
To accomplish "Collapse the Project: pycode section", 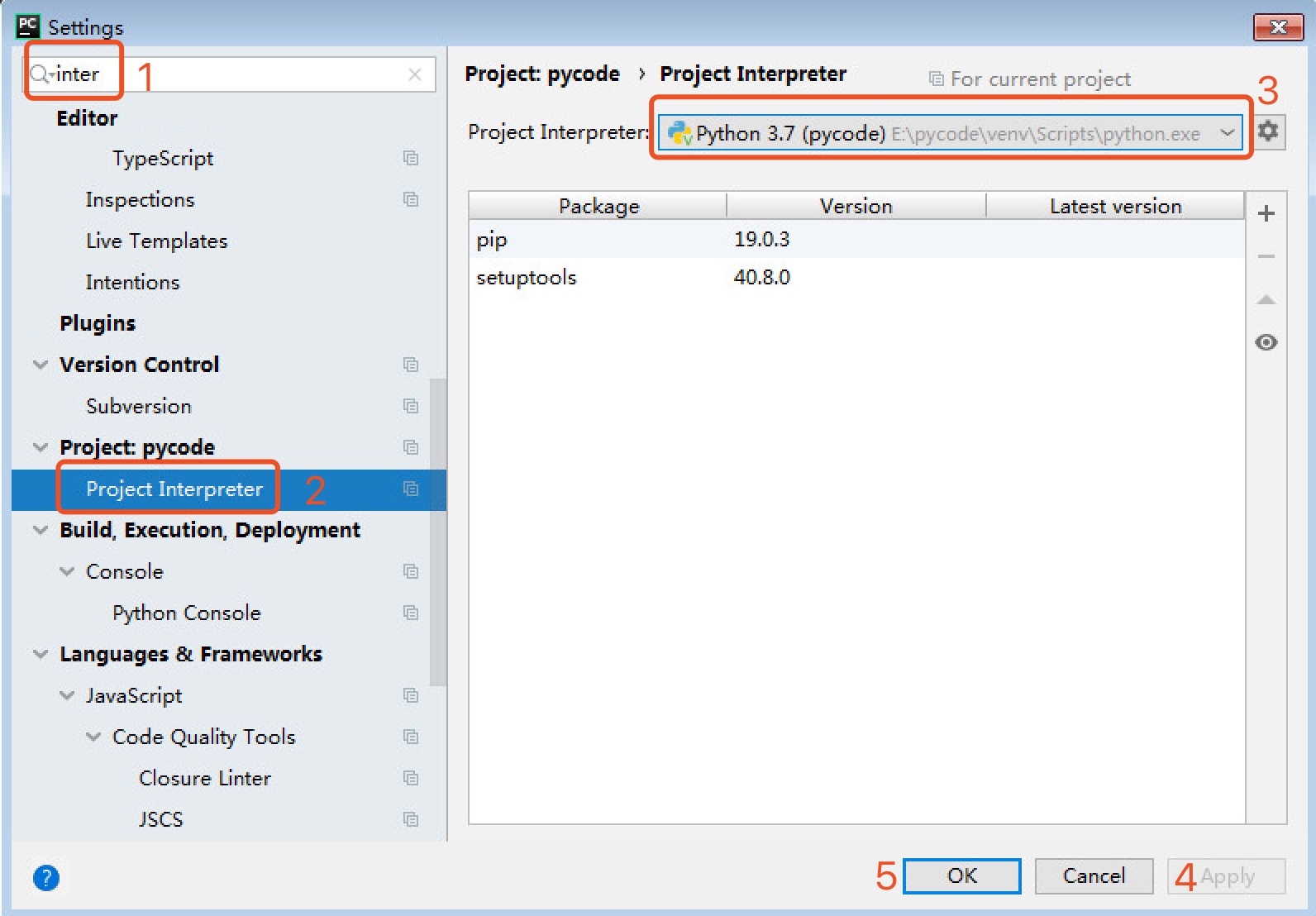I will pos(40,447).
